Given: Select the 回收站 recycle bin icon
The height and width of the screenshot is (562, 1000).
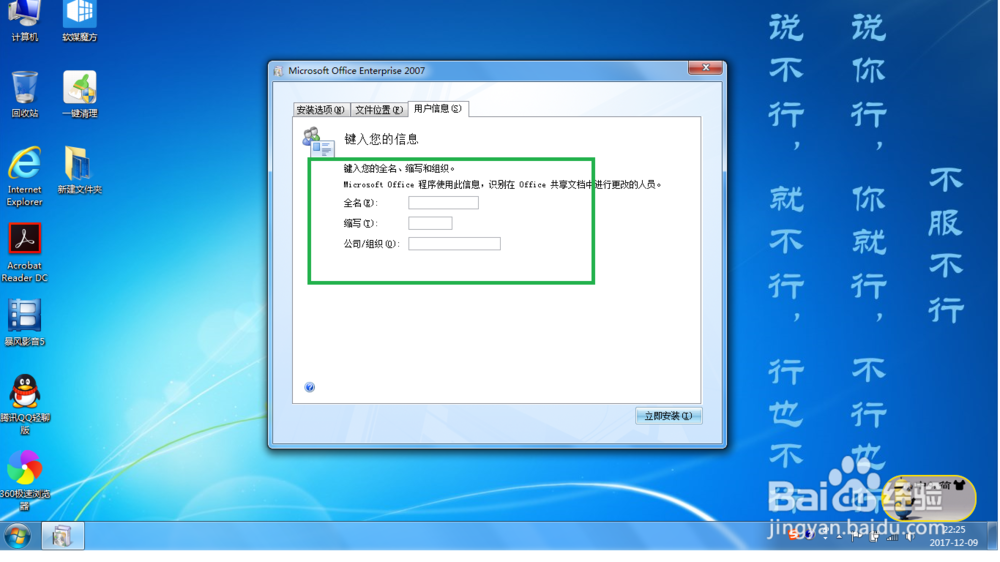Looking at the screenshot, I should click(24, 94).
